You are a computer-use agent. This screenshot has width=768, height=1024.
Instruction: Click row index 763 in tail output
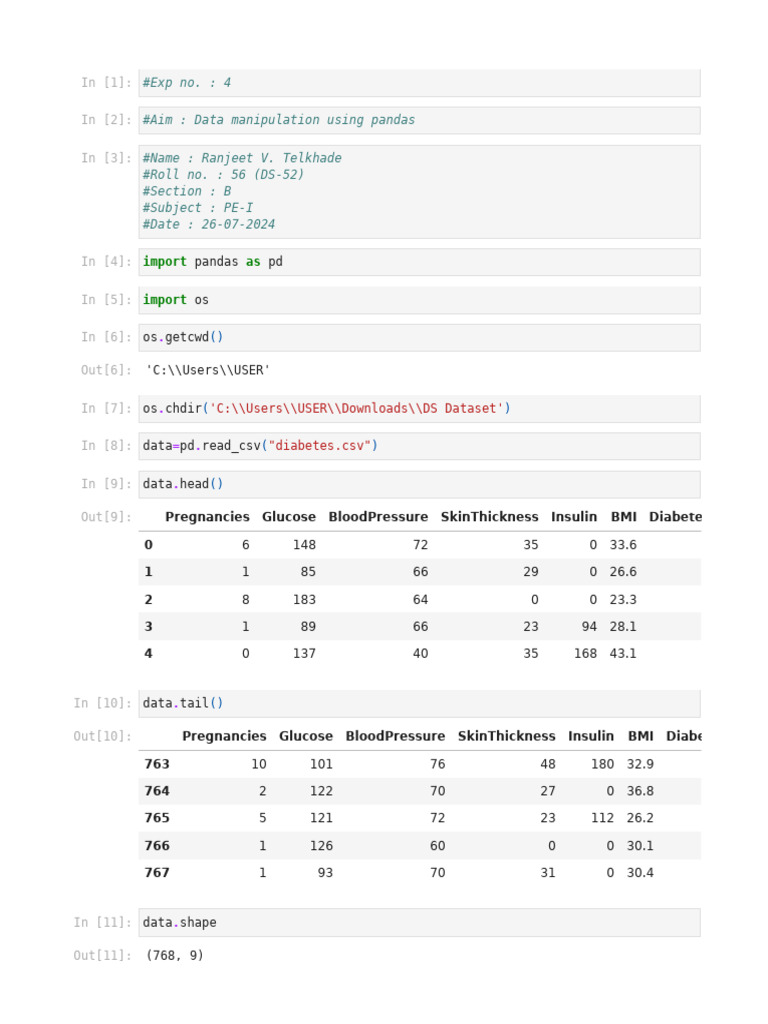click(157, 764)
